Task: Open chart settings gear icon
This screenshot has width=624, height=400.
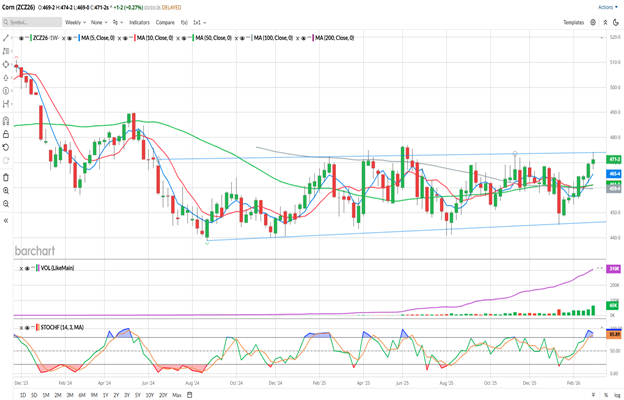Action: (x=593, y=22)
